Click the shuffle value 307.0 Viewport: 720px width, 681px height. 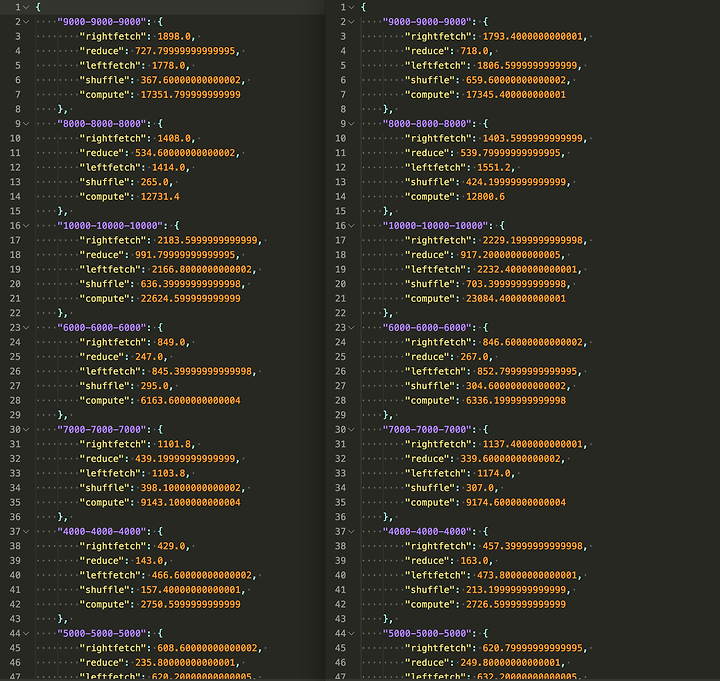coord(480,488)
